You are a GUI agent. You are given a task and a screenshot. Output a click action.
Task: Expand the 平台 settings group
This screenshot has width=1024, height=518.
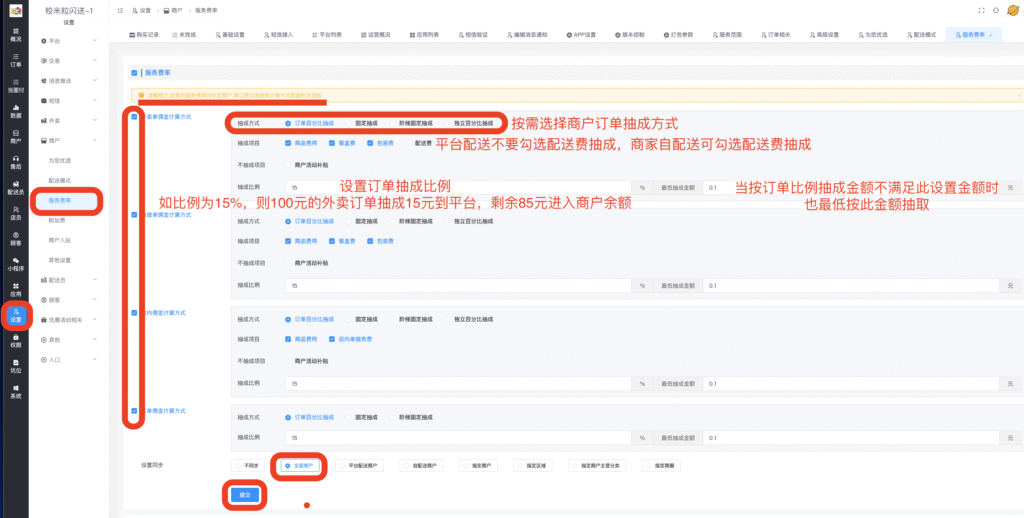tap(69, 41)
